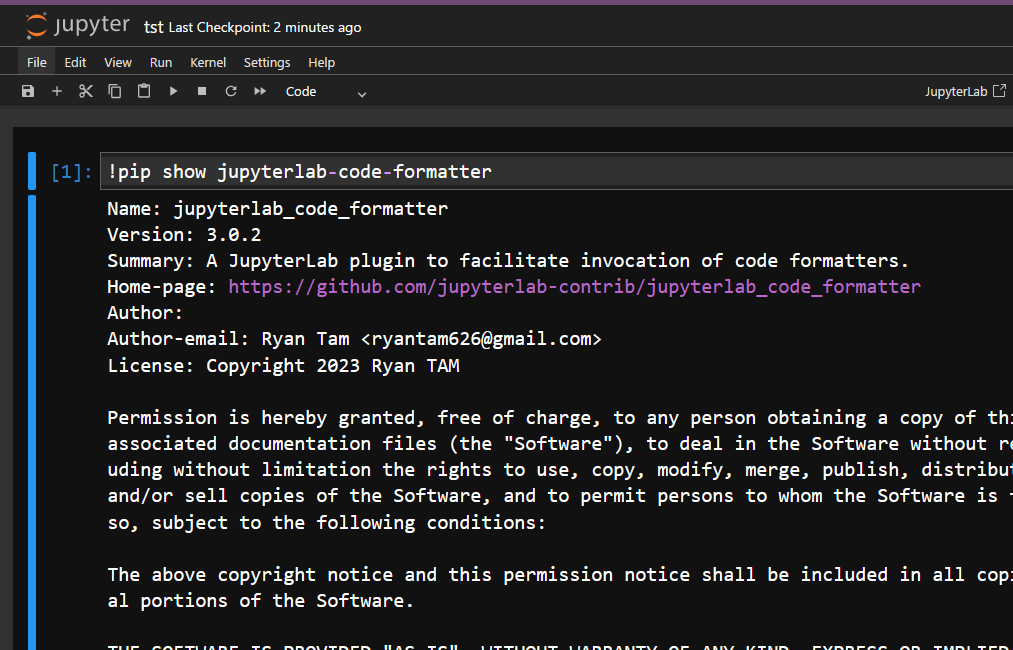
Task: Run the selected cell
Action: pyautogui.click(x=173, y=91)
